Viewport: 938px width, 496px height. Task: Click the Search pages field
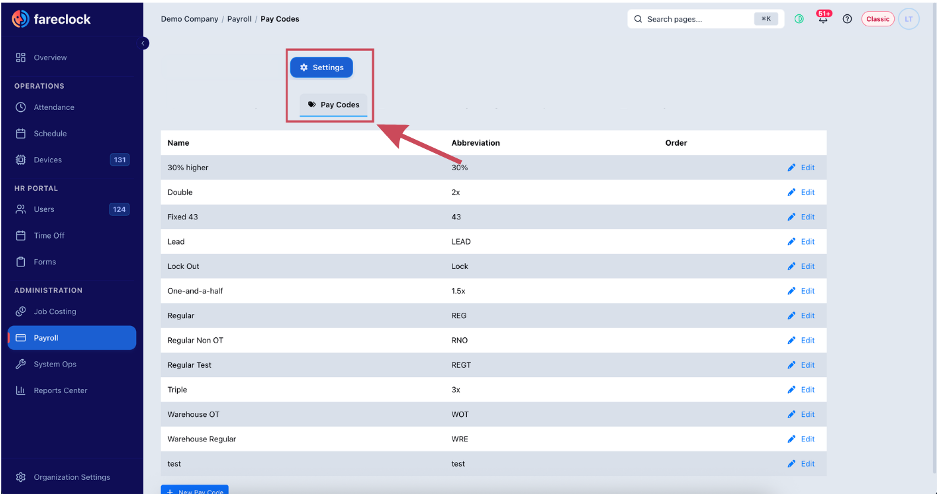705,19
